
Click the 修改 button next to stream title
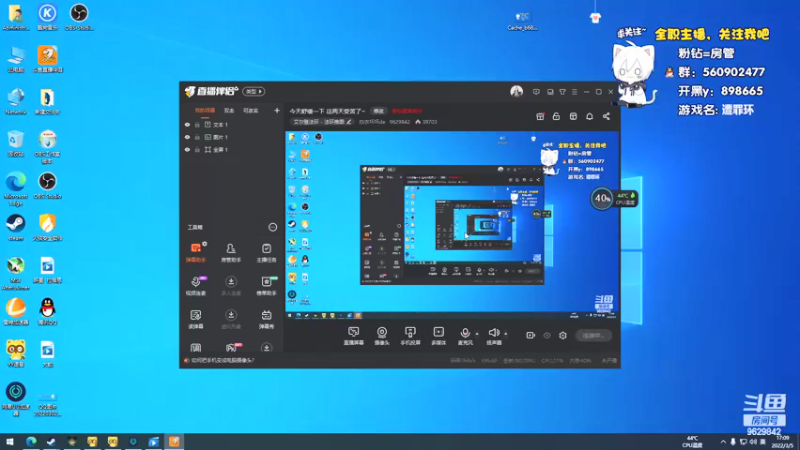click(378, 111)
